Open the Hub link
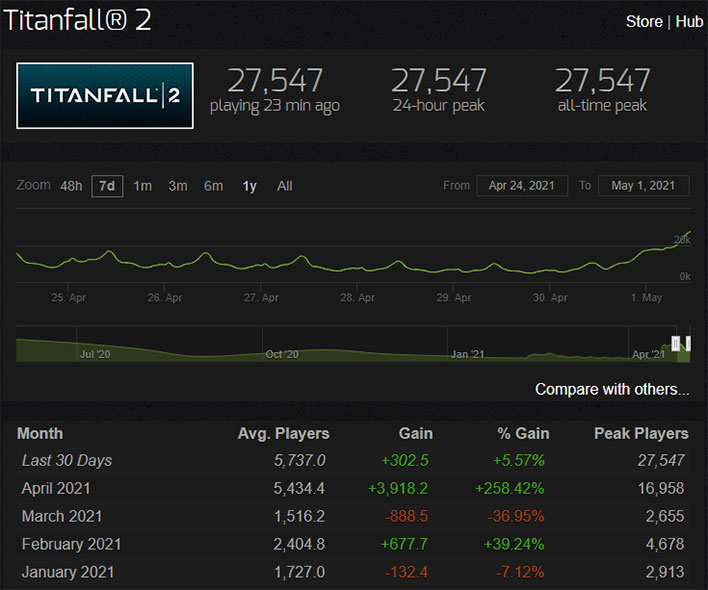The height and width of the screenshot is (590, 708). tap(689, 22)
